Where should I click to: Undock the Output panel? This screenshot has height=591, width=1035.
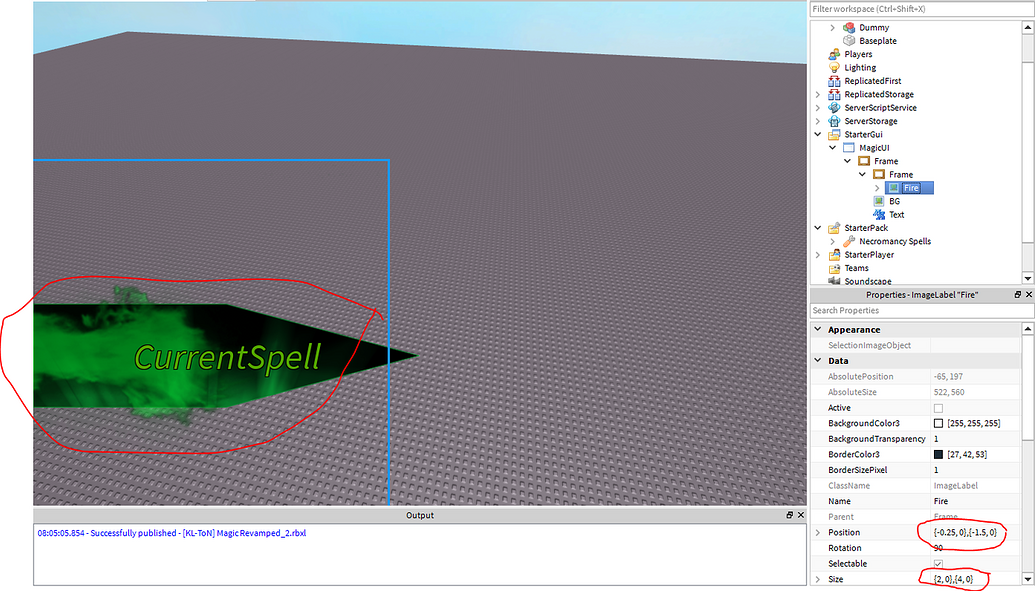[789, 515]
